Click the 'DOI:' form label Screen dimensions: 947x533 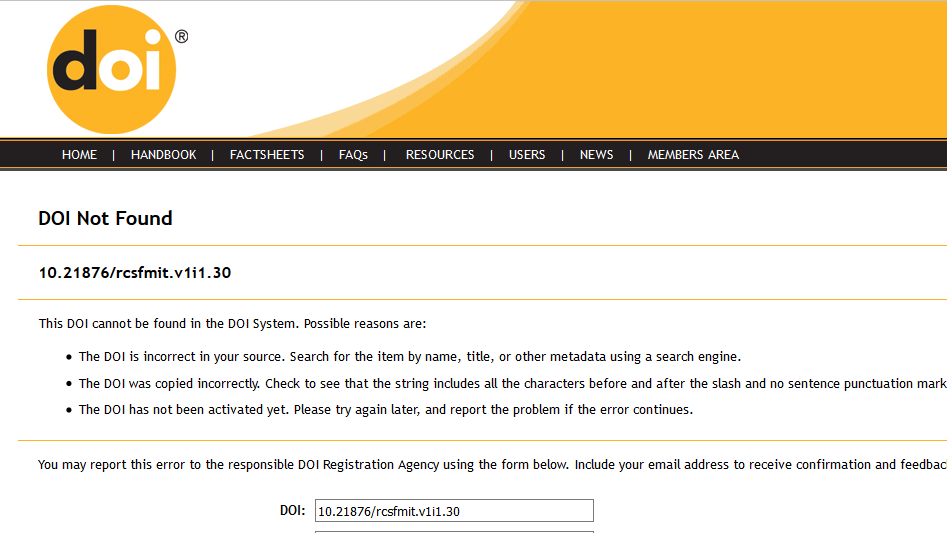pos(292,511)
